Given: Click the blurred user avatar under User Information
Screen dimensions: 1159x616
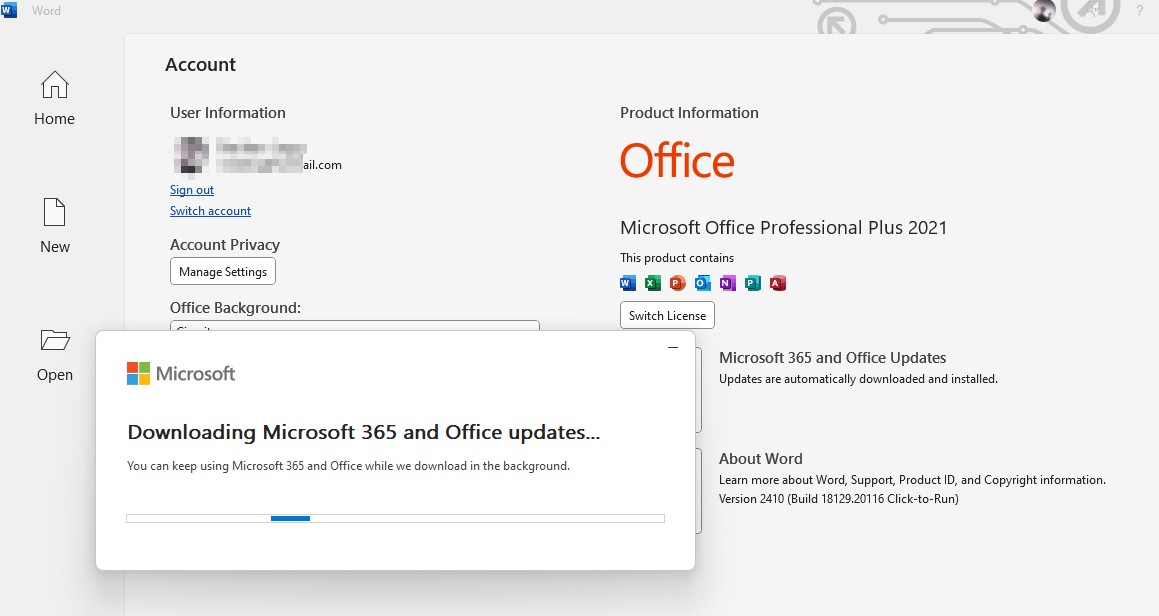Looking at the screenshot, I should (191, 155).
